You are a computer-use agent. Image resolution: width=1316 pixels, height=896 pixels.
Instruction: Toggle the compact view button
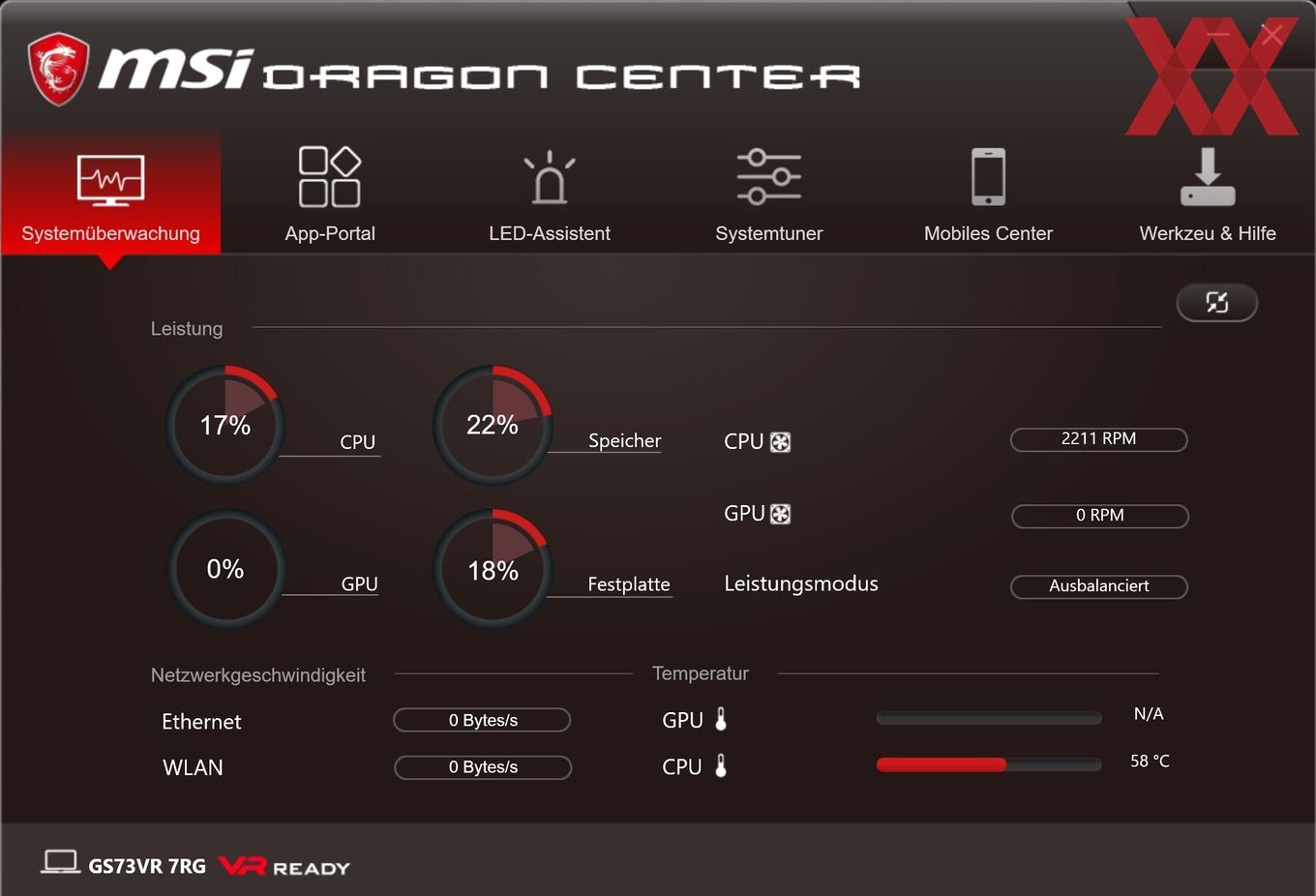(x=1216, y=303)
